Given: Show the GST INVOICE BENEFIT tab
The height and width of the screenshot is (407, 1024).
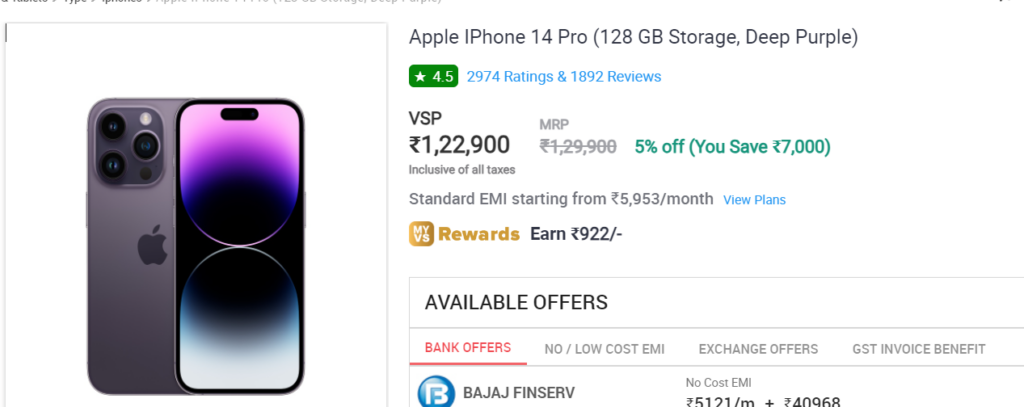Looking at the screenshot, I should (x=919, y=350).
